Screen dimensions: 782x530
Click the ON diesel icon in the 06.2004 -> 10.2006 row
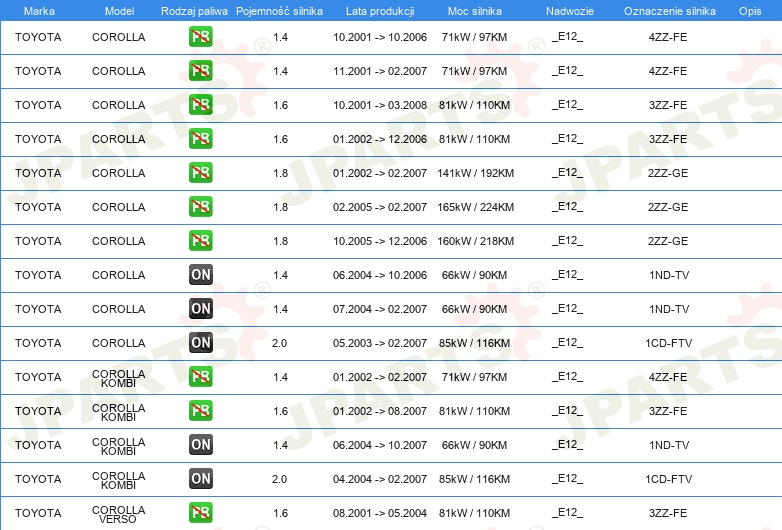pyautogui.click(x=200, y=274)
